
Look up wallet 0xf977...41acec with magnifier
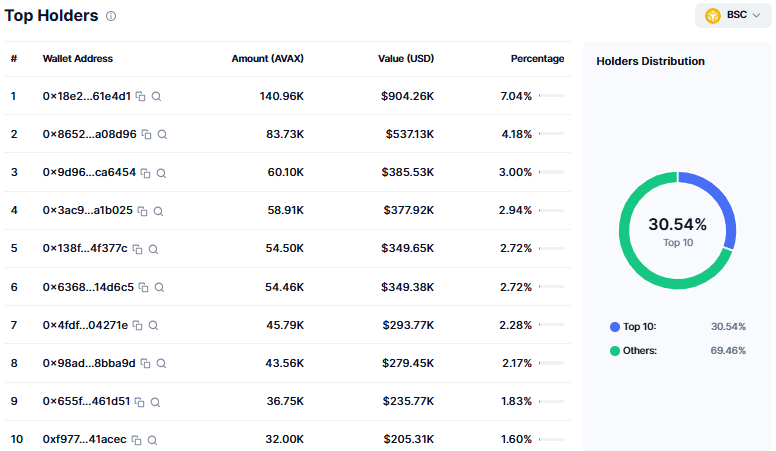[152, 440]
